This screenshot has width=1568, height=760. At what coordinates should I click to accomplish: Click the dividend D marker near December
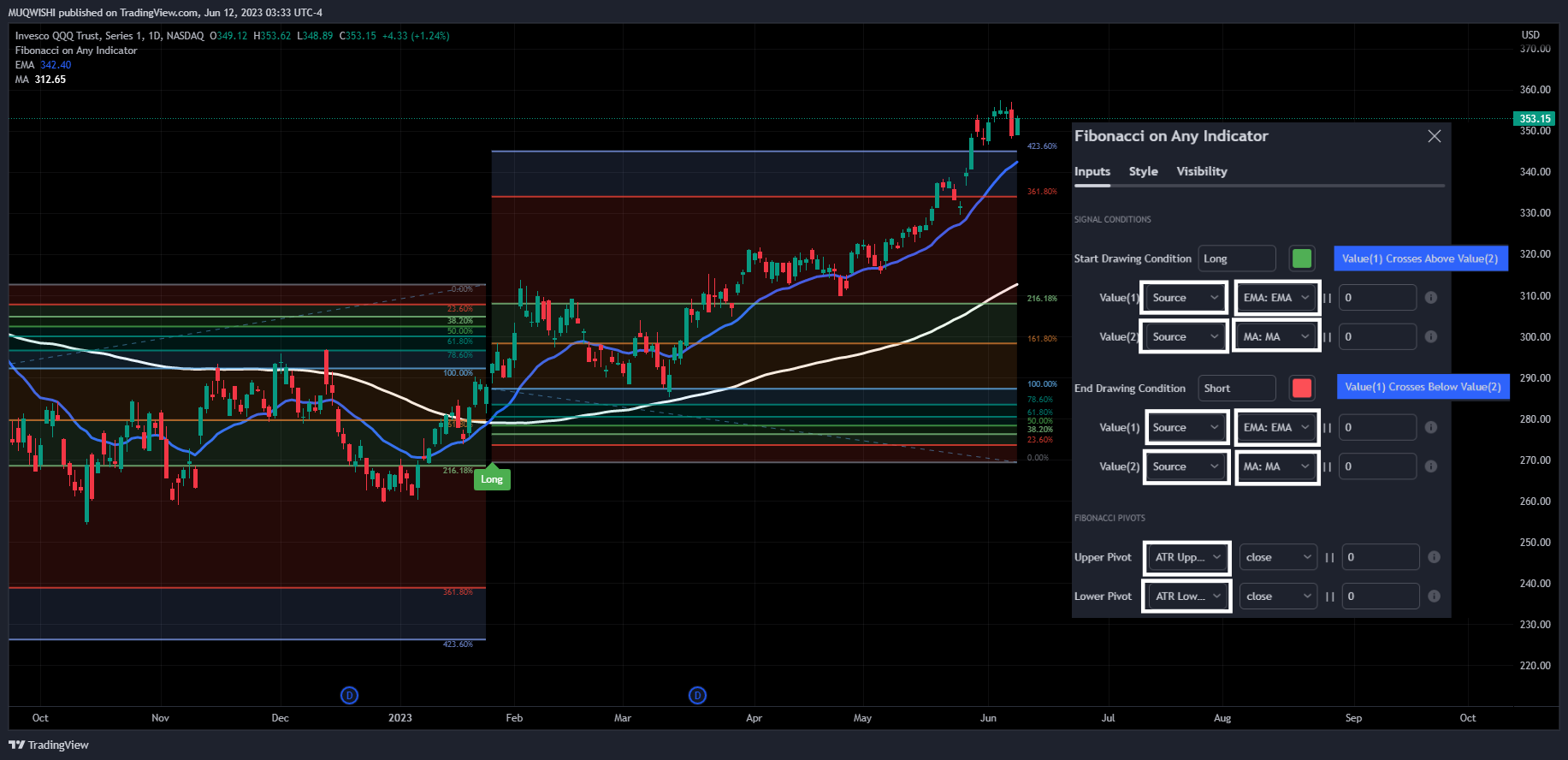click(x=349, y=696)
